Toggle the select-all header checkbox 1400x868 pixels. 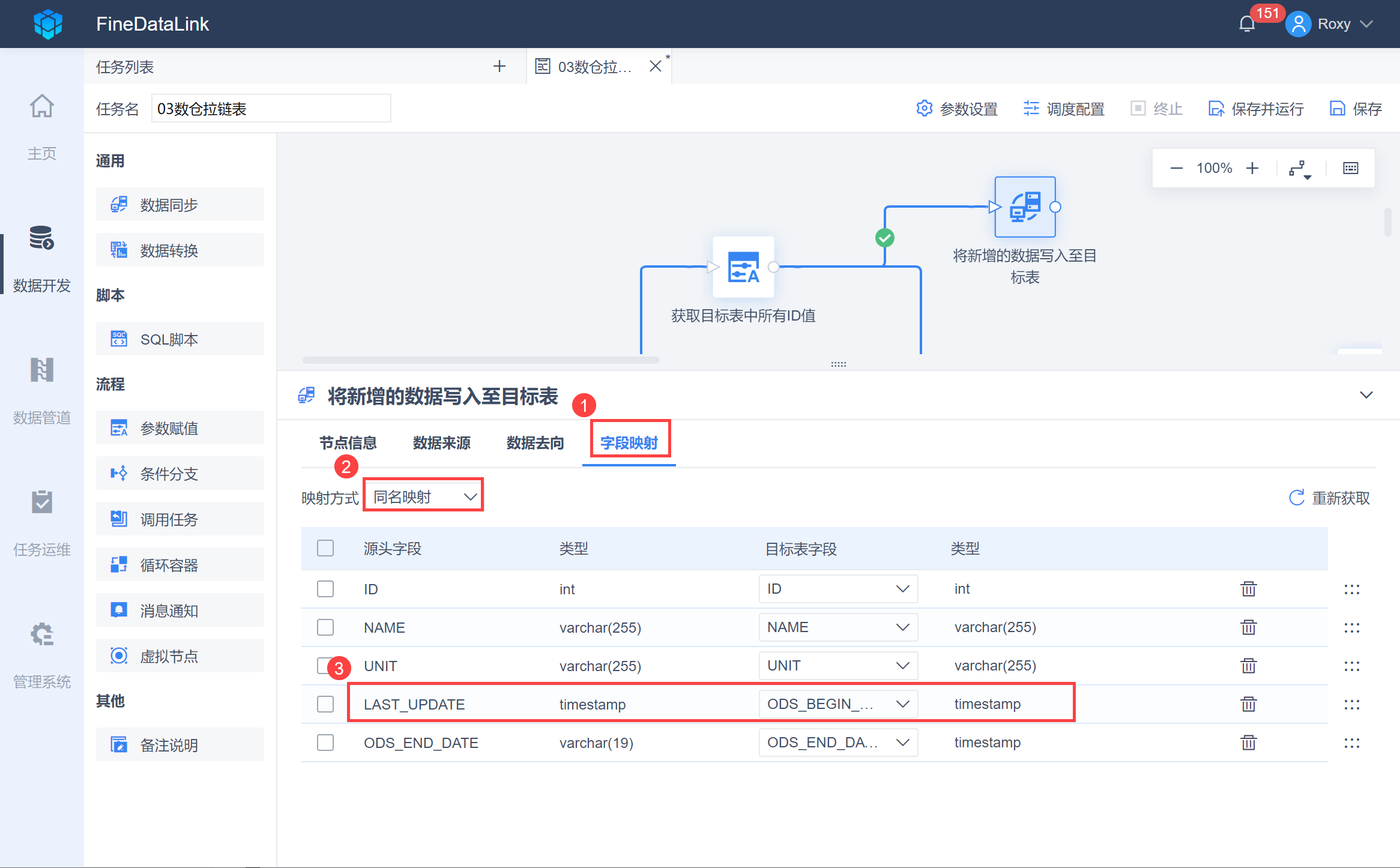pos(325,548)
